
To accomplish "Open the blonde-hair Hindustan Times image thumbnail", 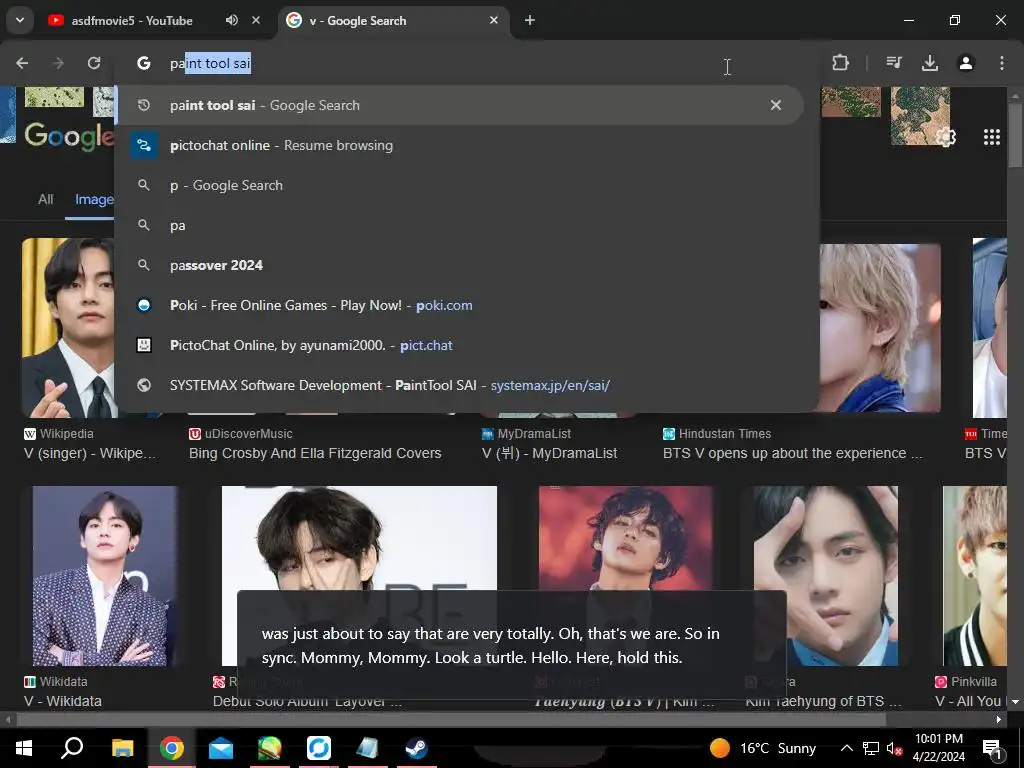I will (x=880, y=328).
